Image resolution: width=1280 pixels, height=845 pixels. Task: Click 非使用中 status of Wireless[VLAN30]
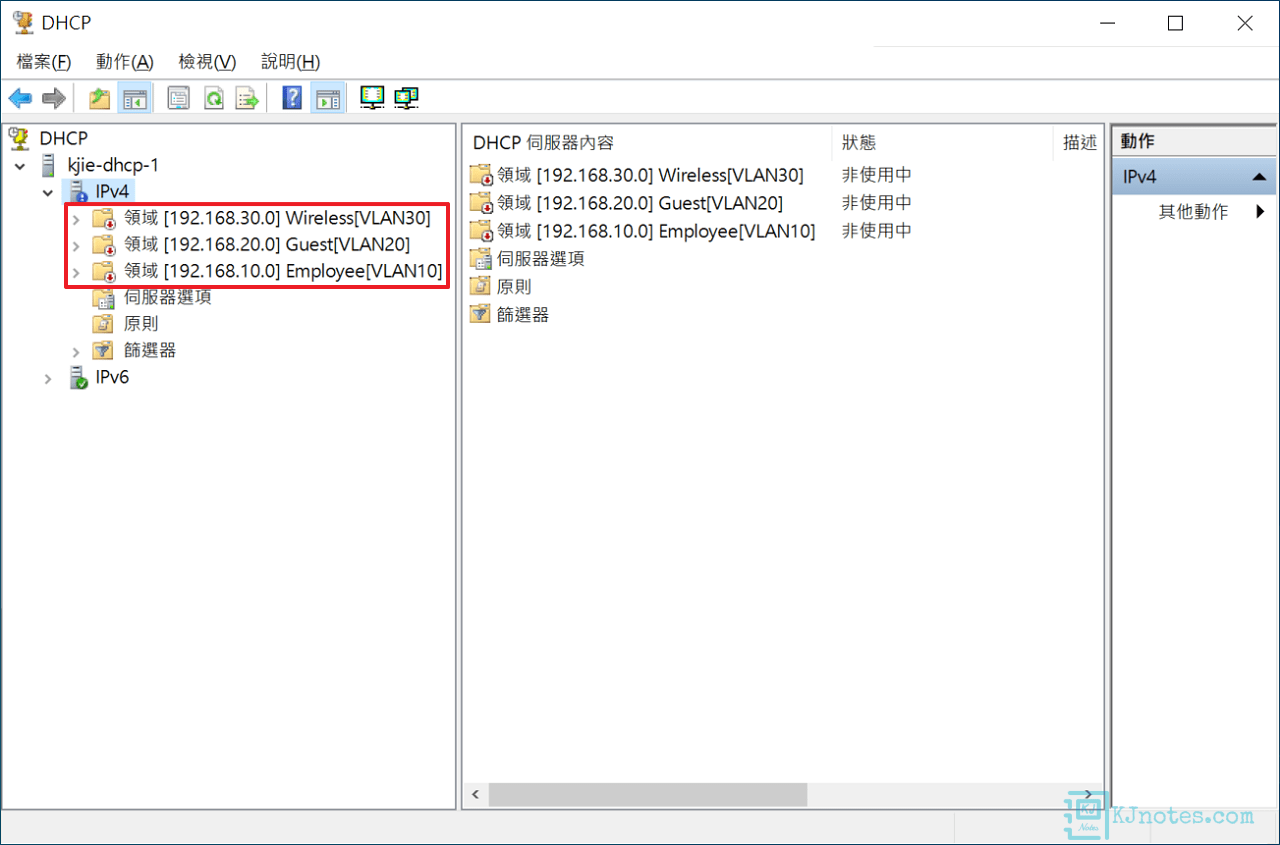click(x=877, y=175)
